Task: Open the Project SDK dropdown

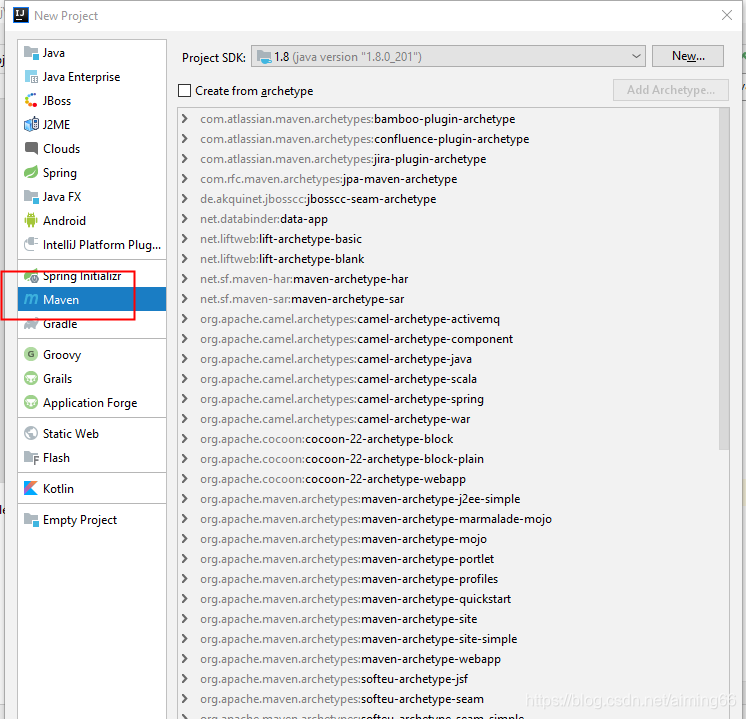Action: pos(448,57)
